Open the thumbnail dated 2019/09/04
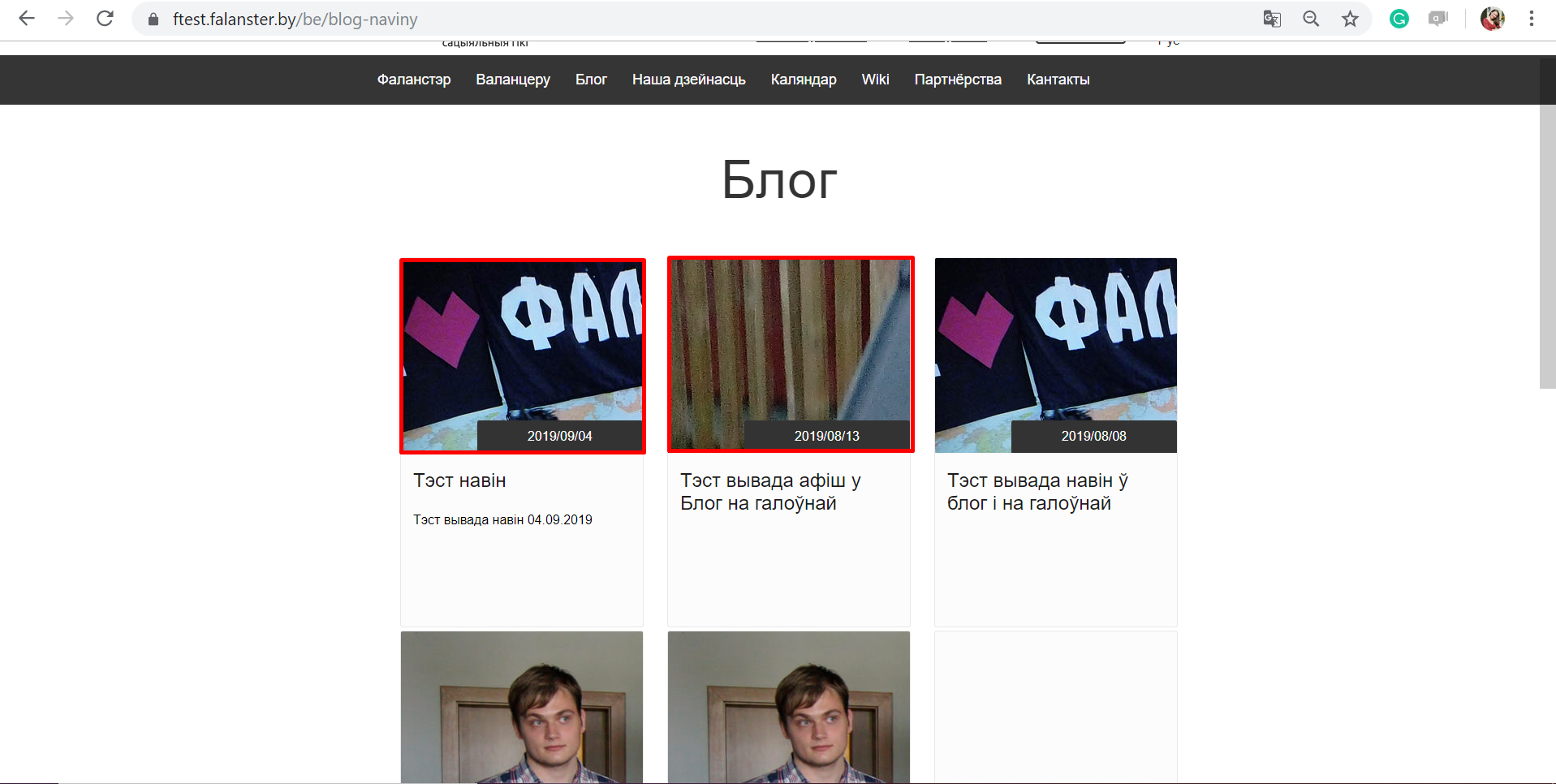The image size is (1556, 784). [x=523, y=355]
